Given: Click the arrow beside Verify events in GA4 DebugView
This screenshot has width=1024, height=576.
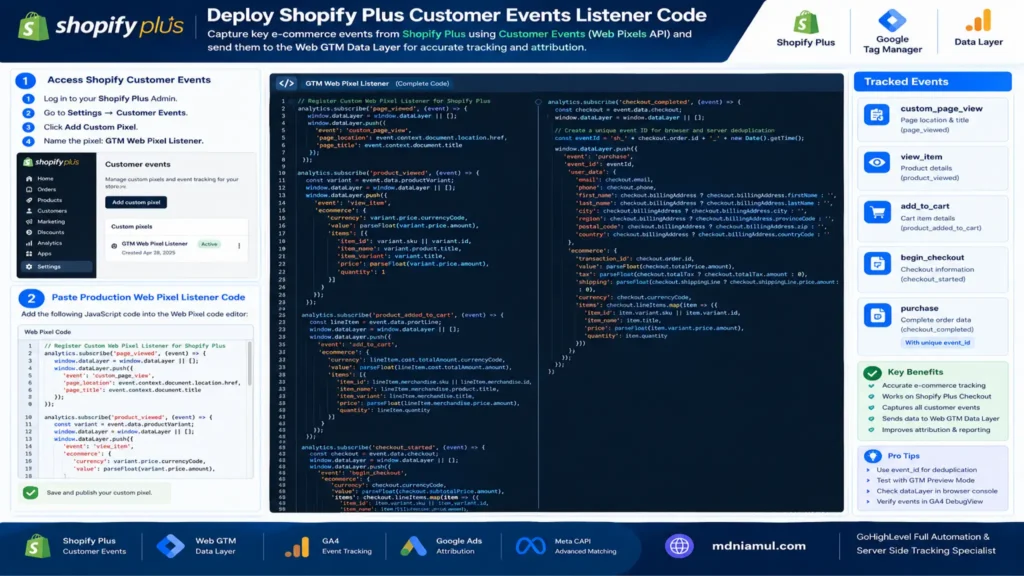Looking at the screenshot, I should (x=869, y=502).
